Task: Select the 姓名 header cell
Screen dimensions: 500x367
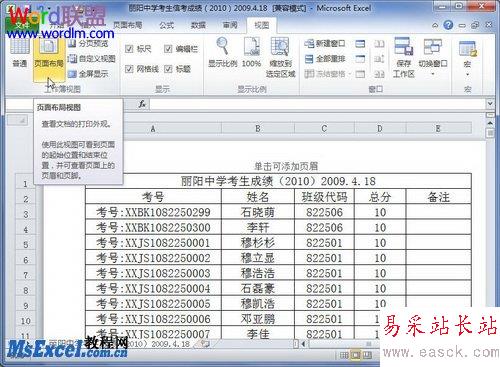Action: point(258,197)
